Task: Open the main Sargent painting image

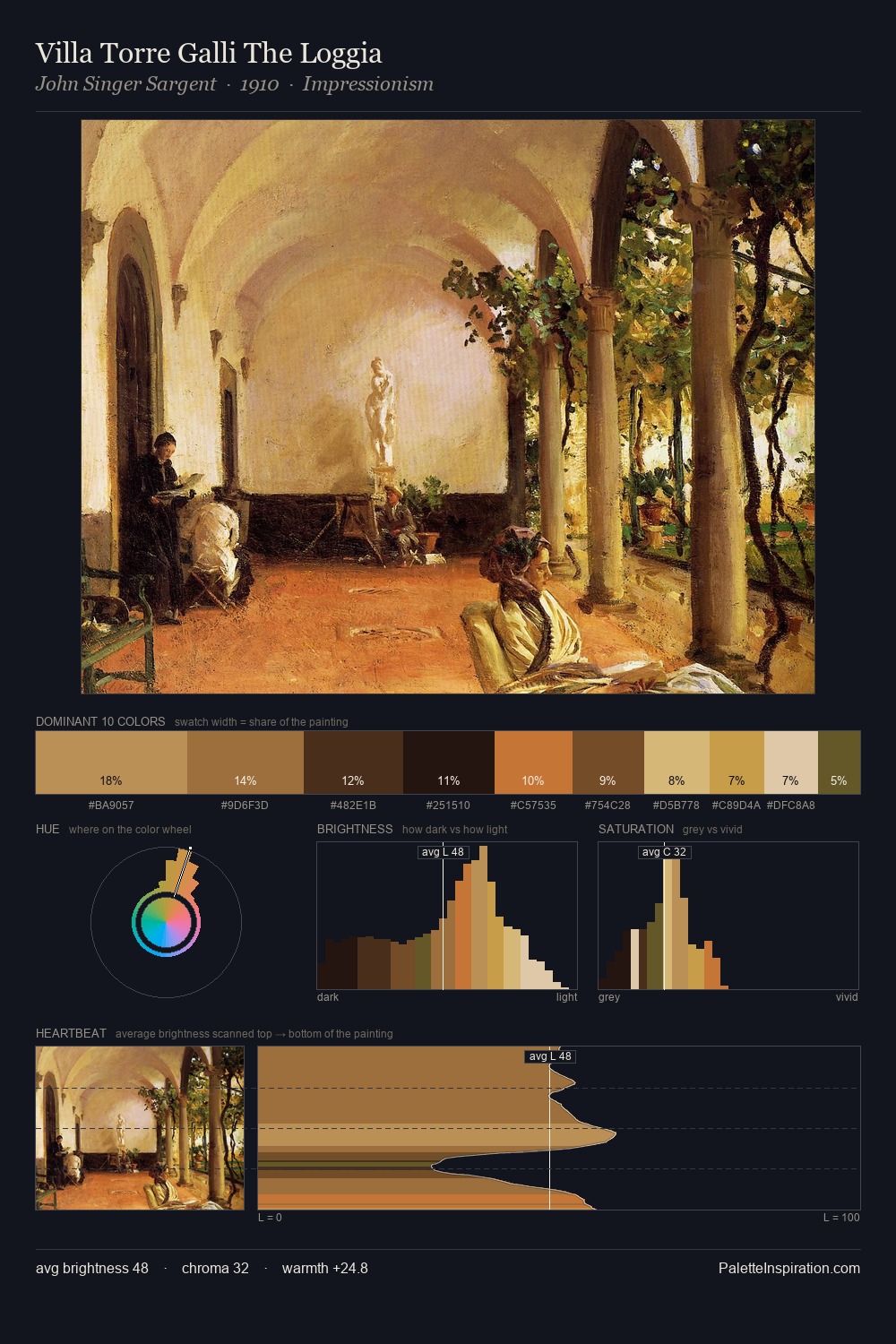Action: point(448,407)
